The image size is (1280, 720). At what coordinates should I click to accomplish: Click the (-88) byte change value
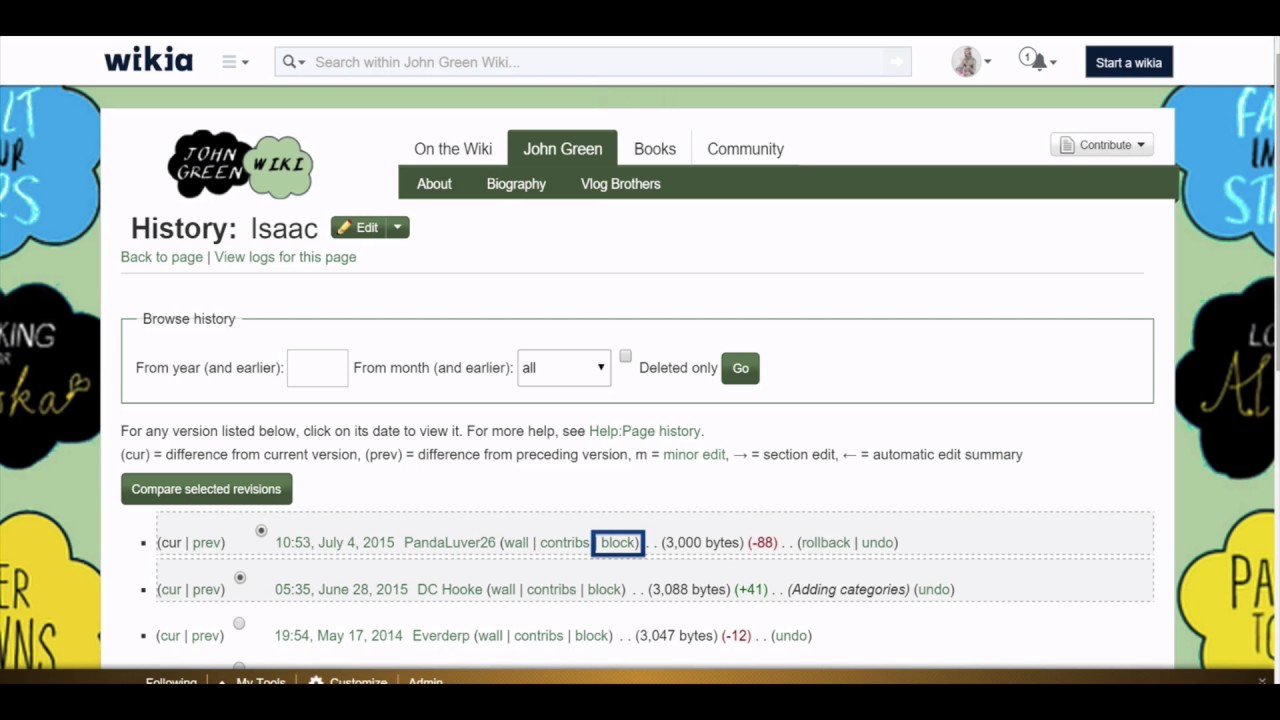click(762, 543)
